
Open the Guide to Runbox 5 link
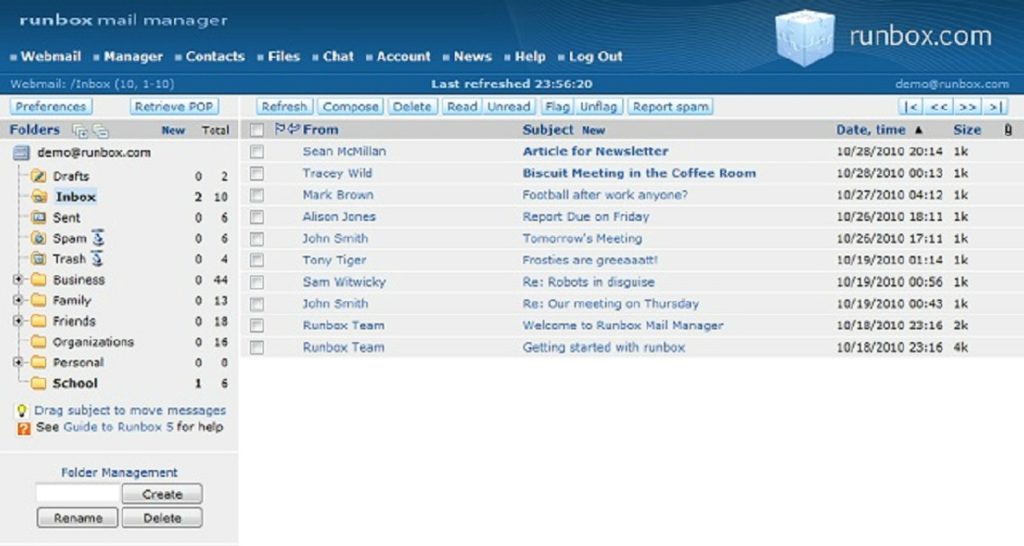click(x=118, y=427)
